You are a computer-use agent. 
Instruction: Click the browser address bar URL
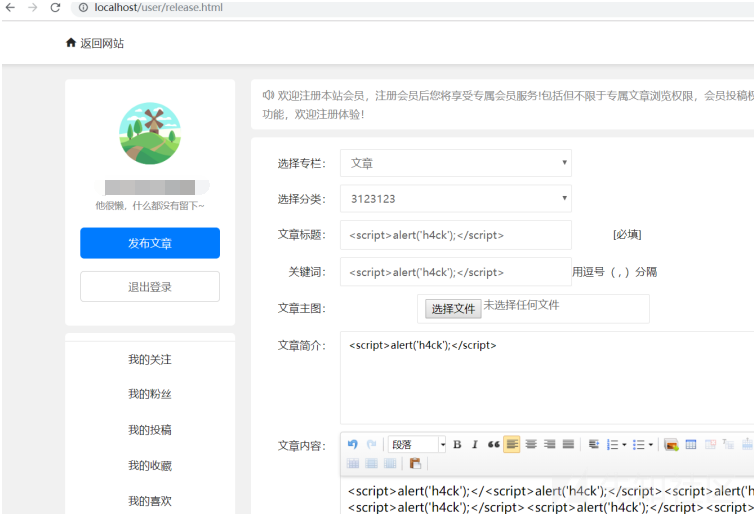[x=158, y=7]
